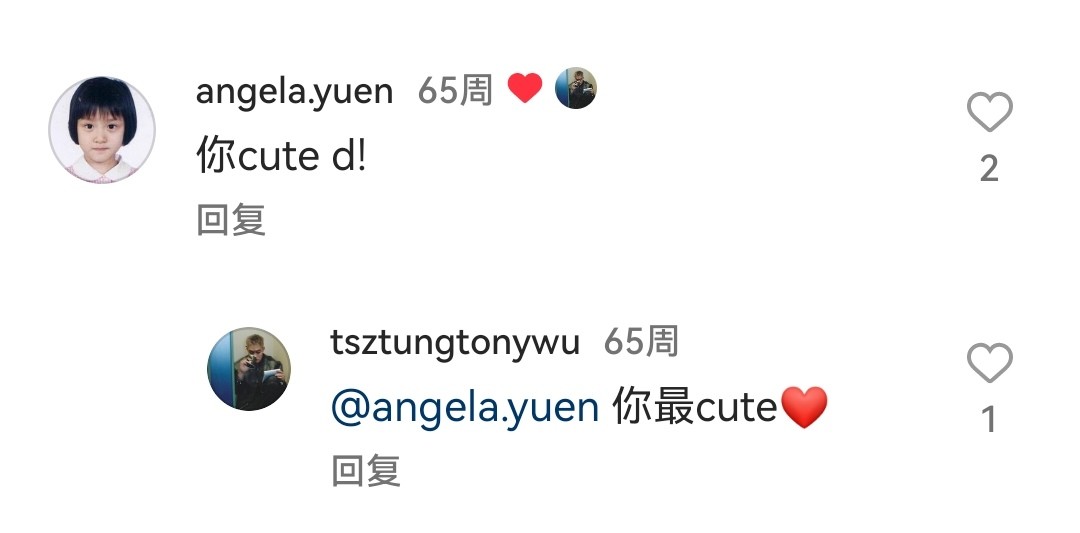Like angela.yuen's comment with heart icon
Viewport: 1080px width, 533px height.
(990, 111)
